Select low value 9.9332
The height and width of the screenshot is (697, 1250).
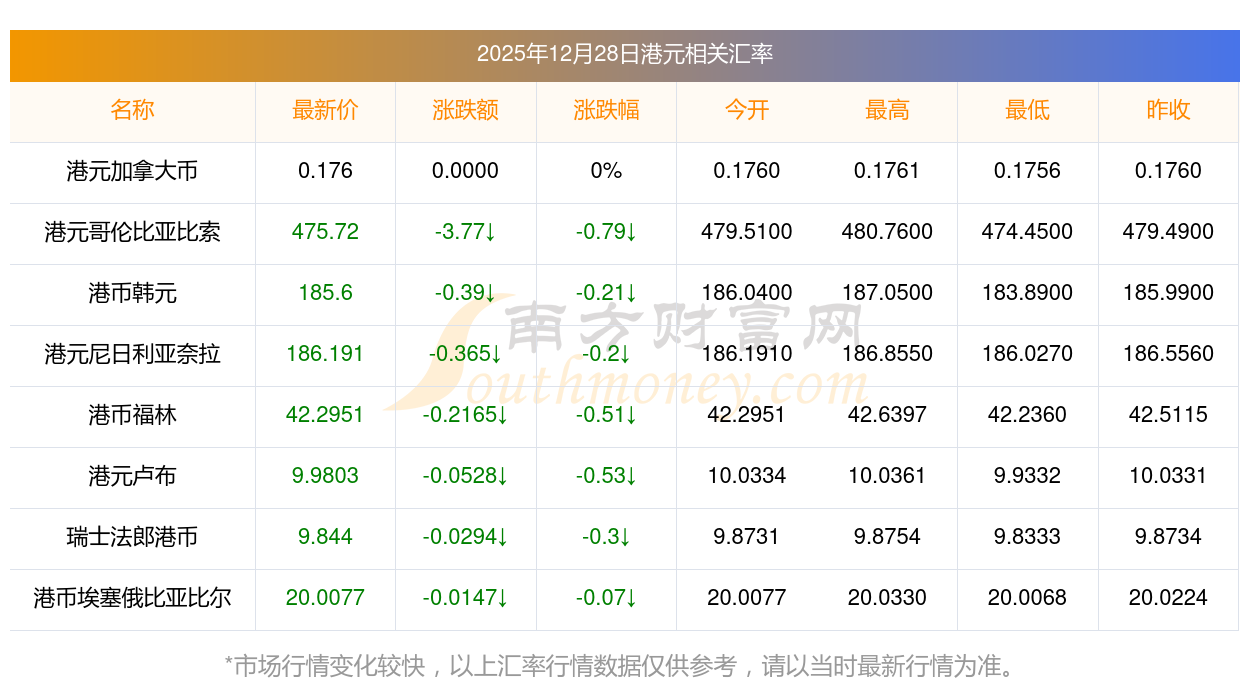pyautogui.click(x=1028, y=476)
